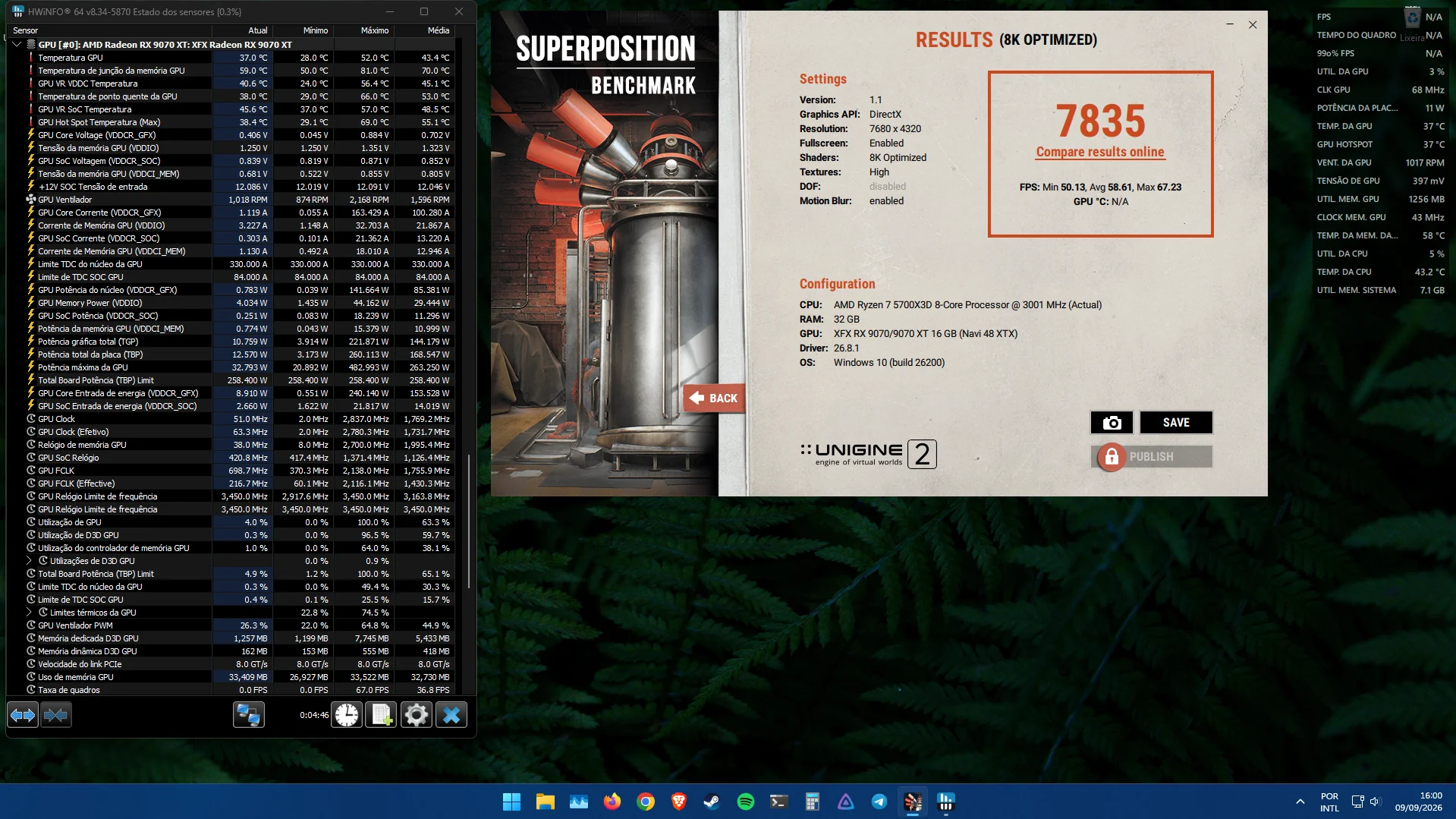Select the Uso de memória GPU row
Image resolution: width=1456 pixels, height=819 pixels.
pos(231,677)
